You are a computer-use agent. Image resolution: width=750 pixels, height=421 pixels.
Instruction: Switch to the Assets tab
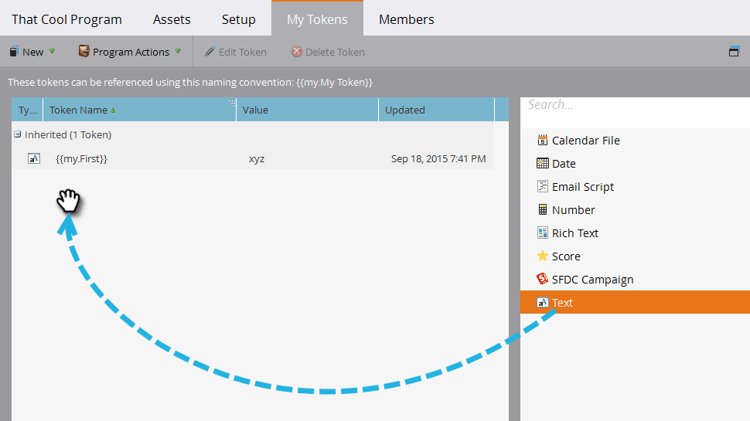pos(172,20)
